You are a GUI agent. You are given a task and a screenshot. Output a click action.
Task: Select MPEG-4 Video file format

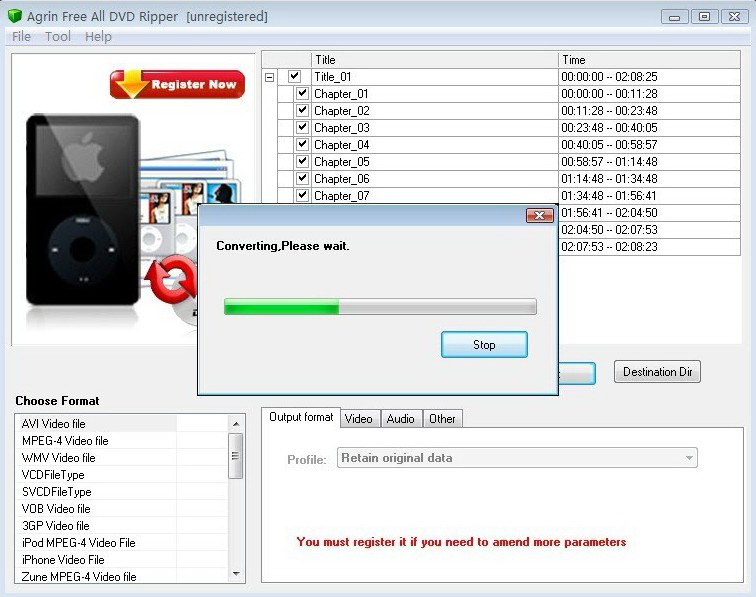point(121,441)
